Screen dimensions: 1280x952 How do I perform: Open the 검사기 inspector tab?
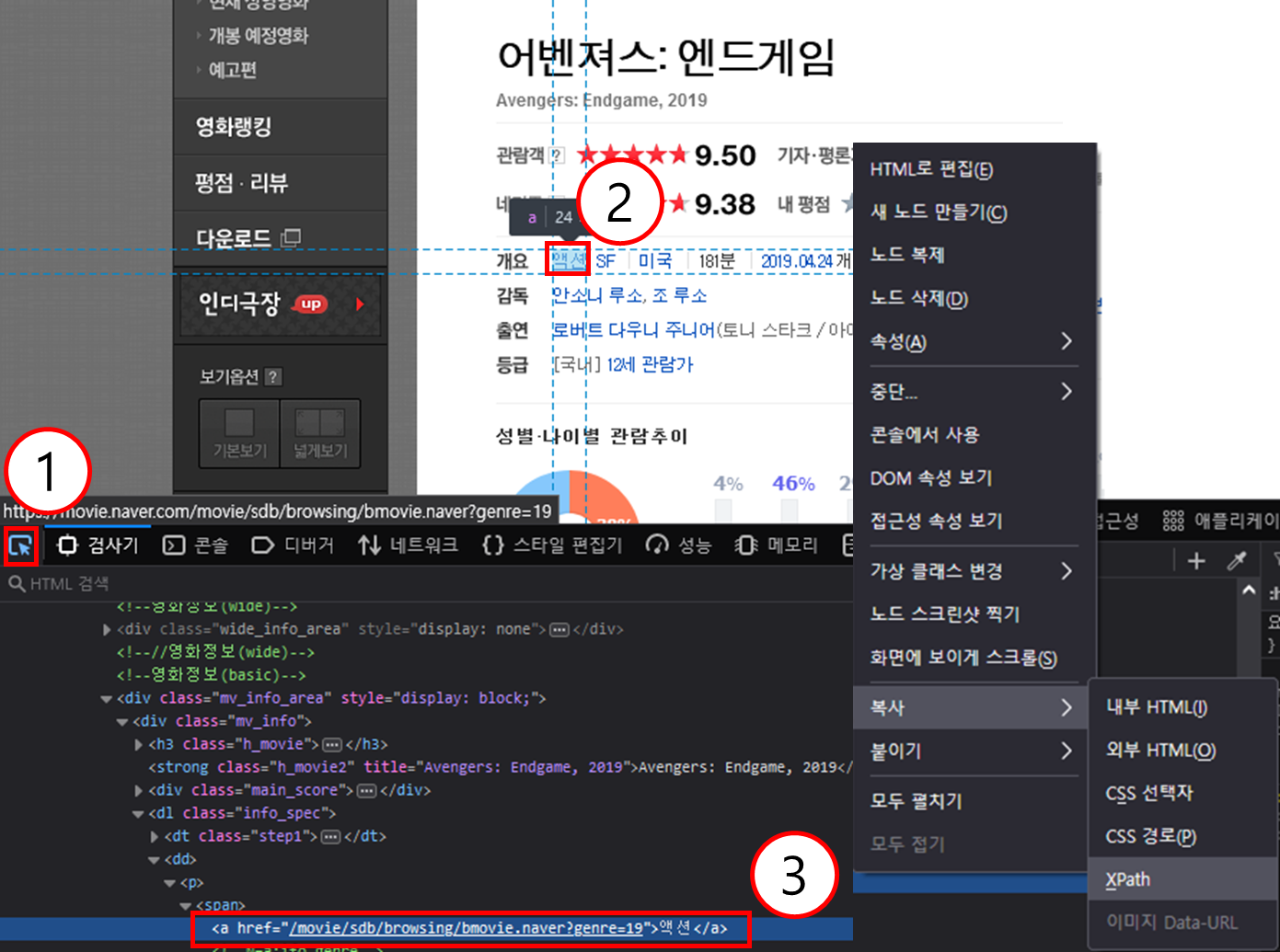98,545
